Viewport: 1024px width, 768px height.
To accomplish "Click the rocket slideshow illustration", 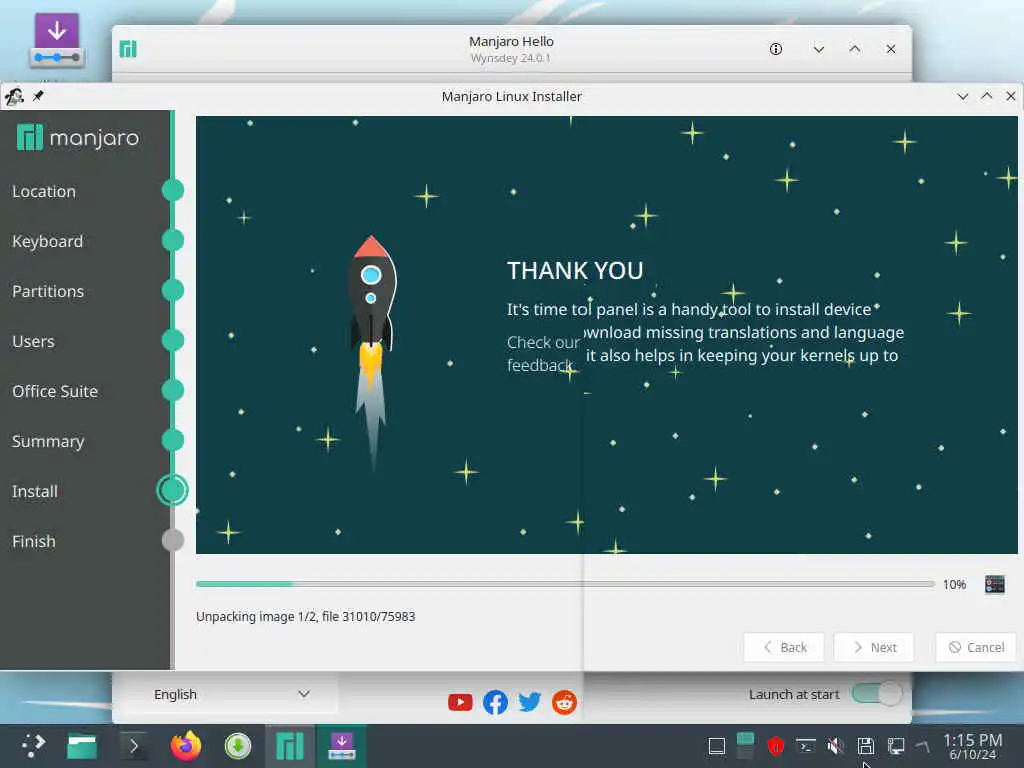I will click(372, 353).
